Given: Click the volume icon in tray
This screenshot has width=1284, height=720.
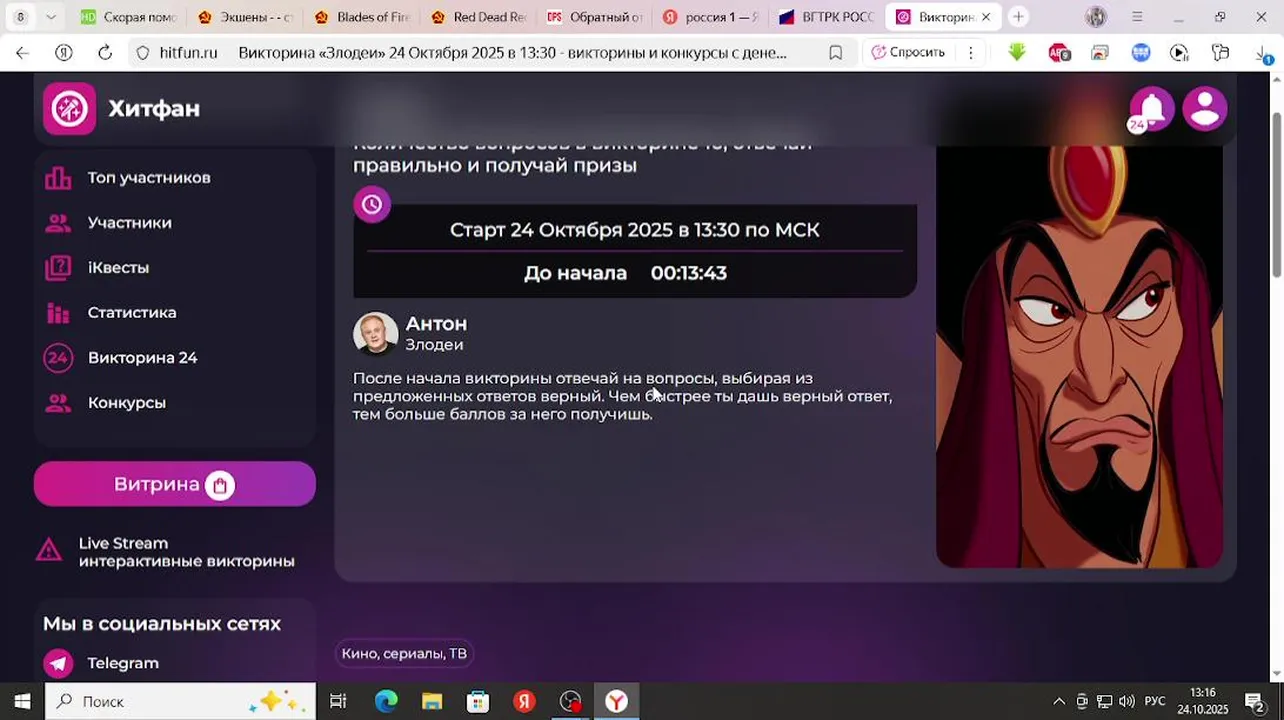Looking at the screenshot, I should (x=1127, y=701).
